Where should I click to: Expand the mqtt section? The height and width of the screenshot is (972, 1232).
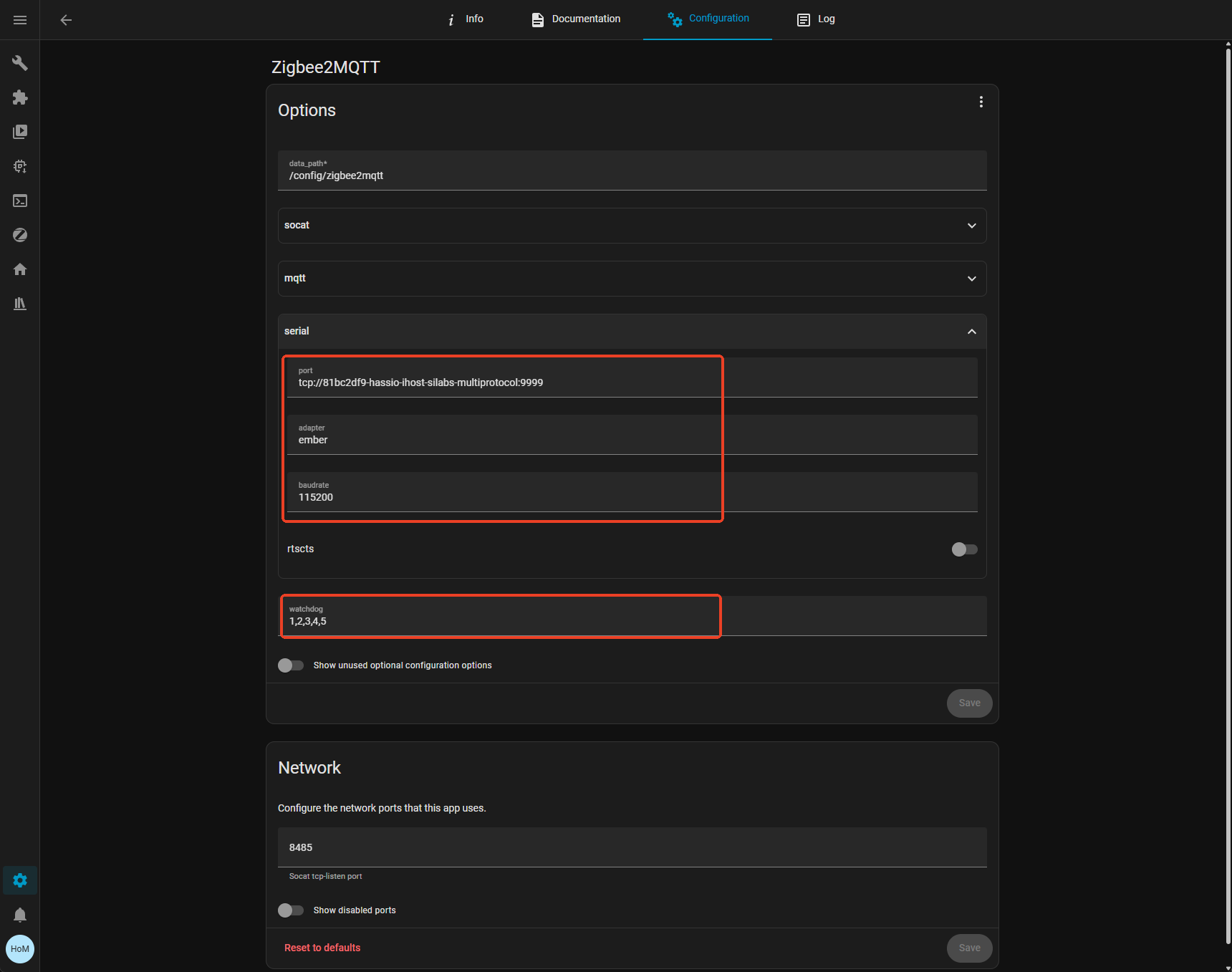click(x=632, y=279)
